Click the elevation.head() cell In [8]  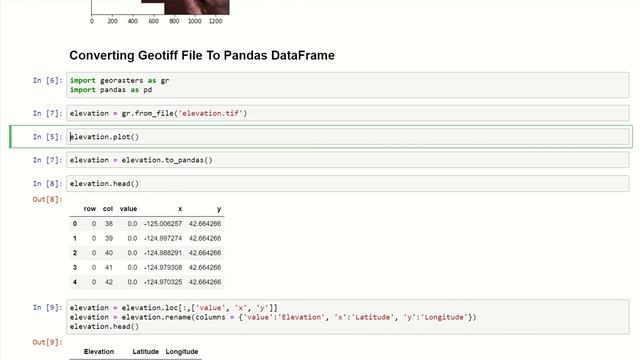pyautogui.click(x=347, y=183)
